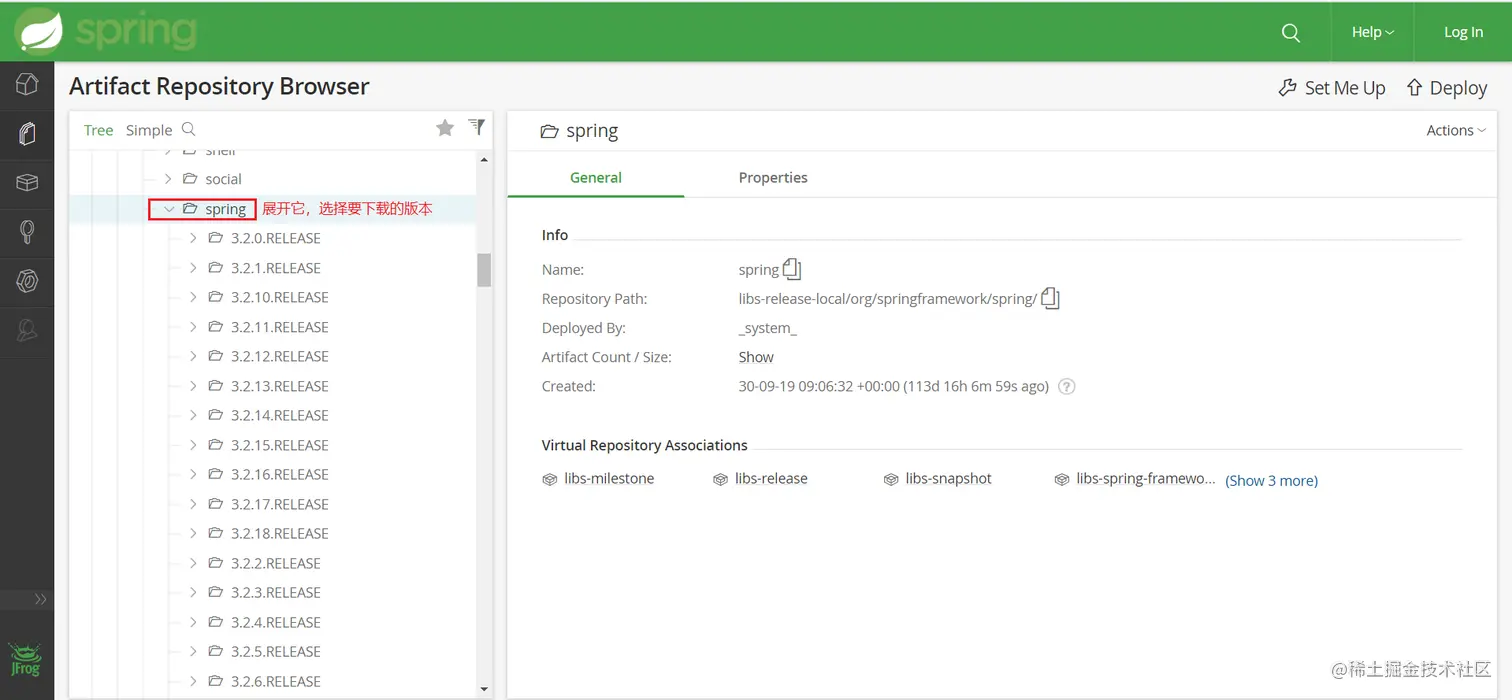This screenshot has height=700, width=1512.
Task: Switch to Simple view
Action: (149, 130)
